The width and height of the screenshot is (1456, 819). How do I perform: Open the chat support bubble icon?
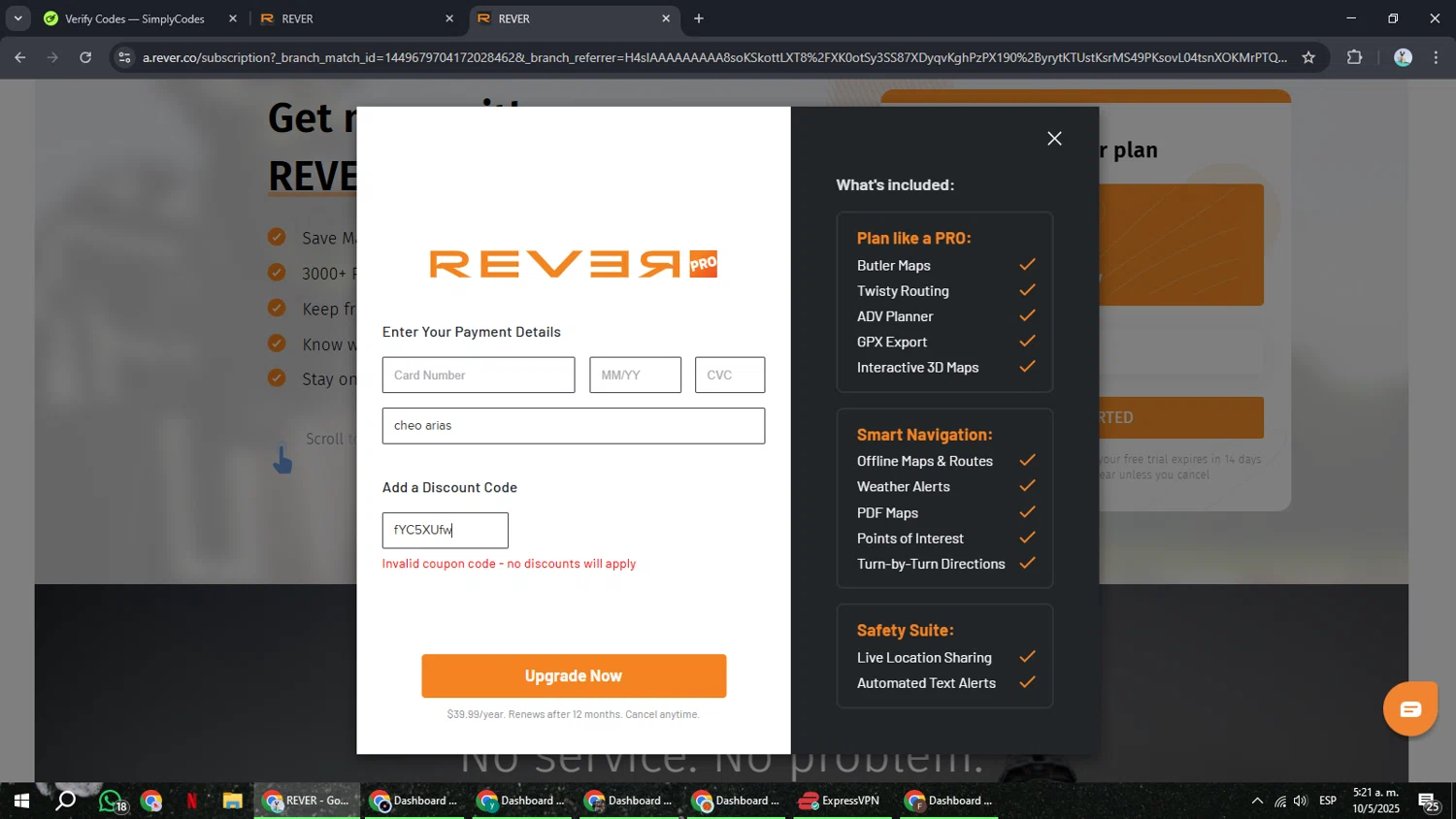coord(1410,709)
